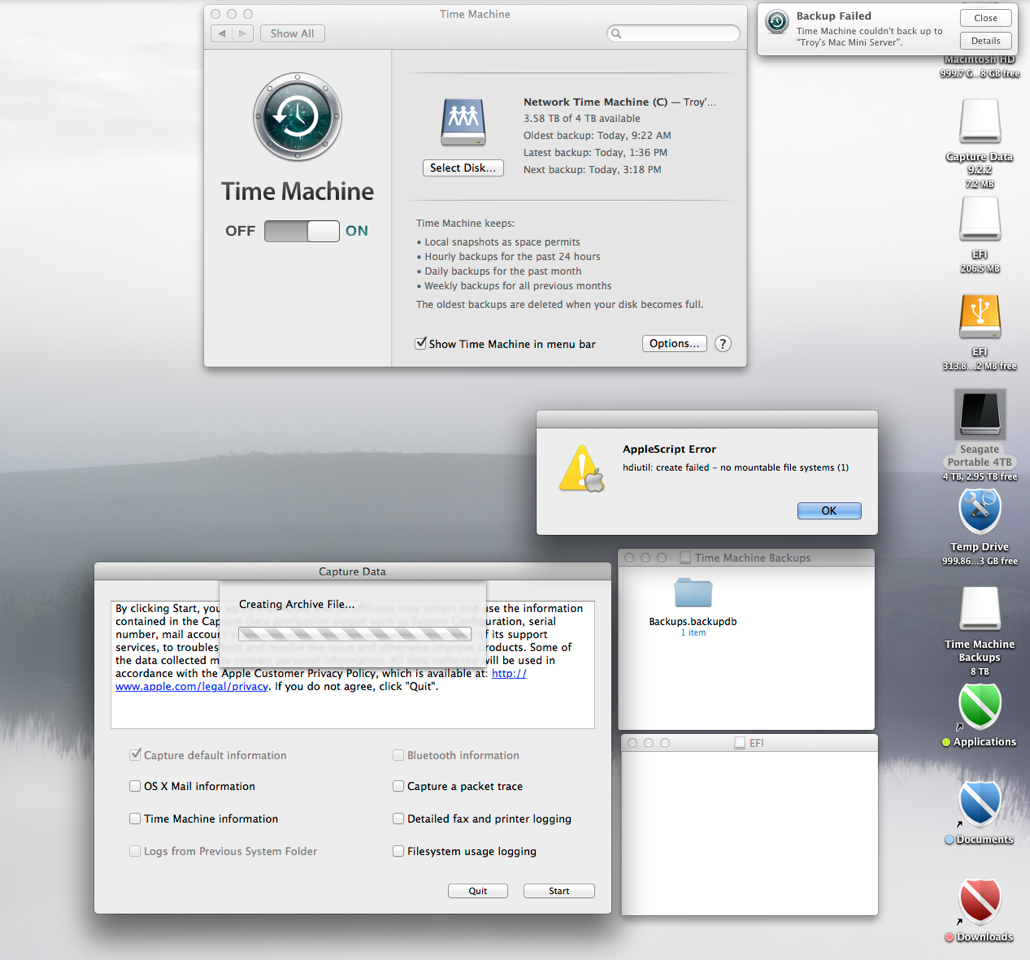Check the Time Machine information checkbox
This screenshot has height=960, width=1030.
[135, 818]
